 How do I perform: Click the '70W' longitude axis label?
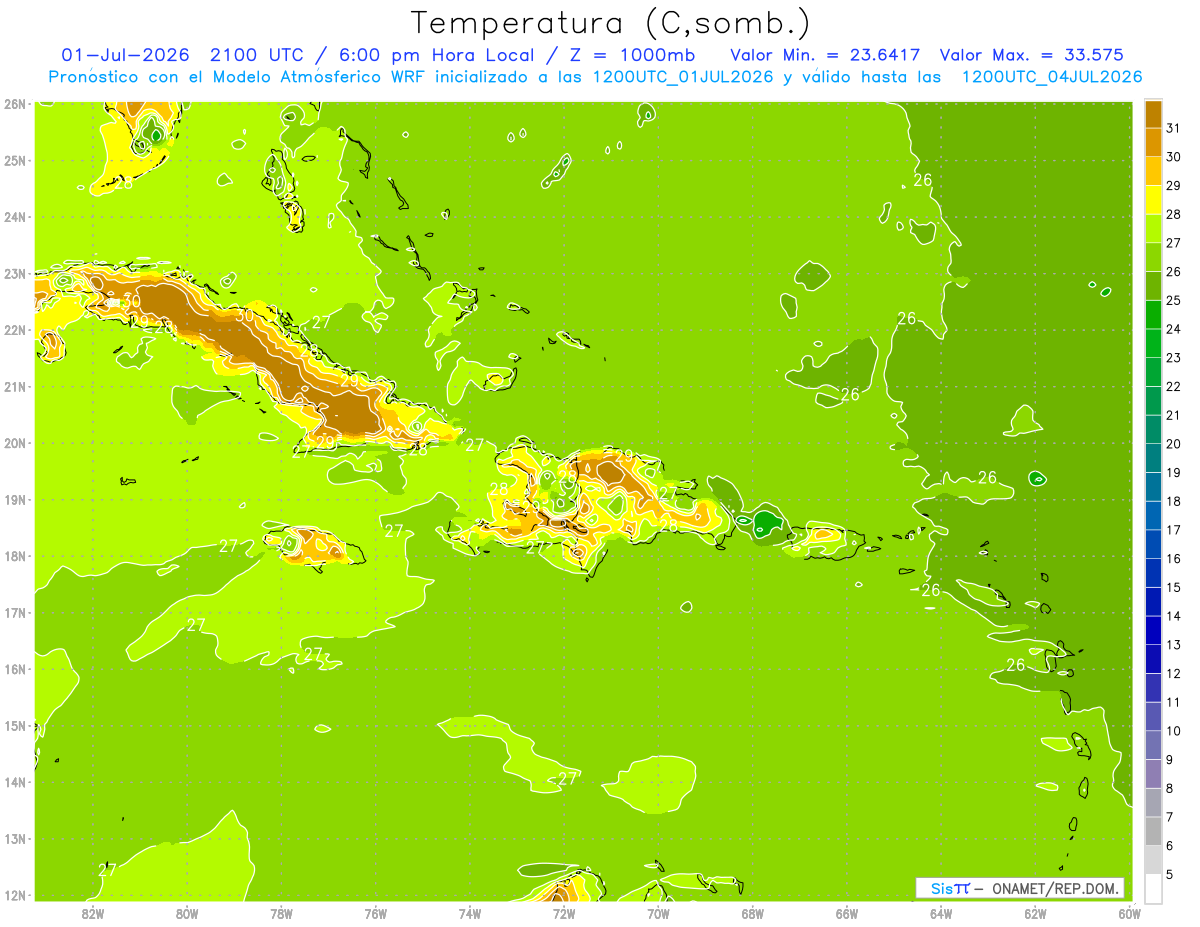click(658, 913)
